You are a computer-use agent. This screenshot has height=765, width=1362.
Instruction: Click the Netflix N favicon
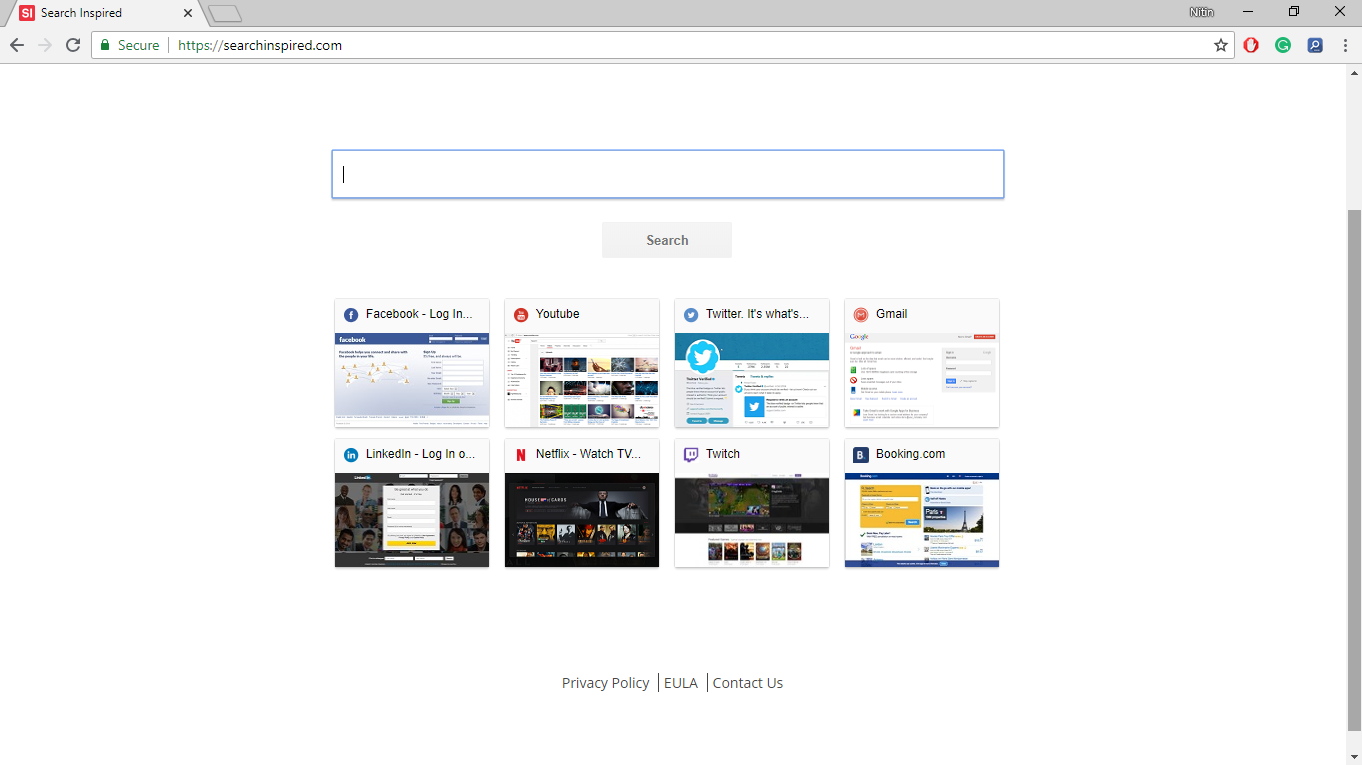[x=521, y=453]
